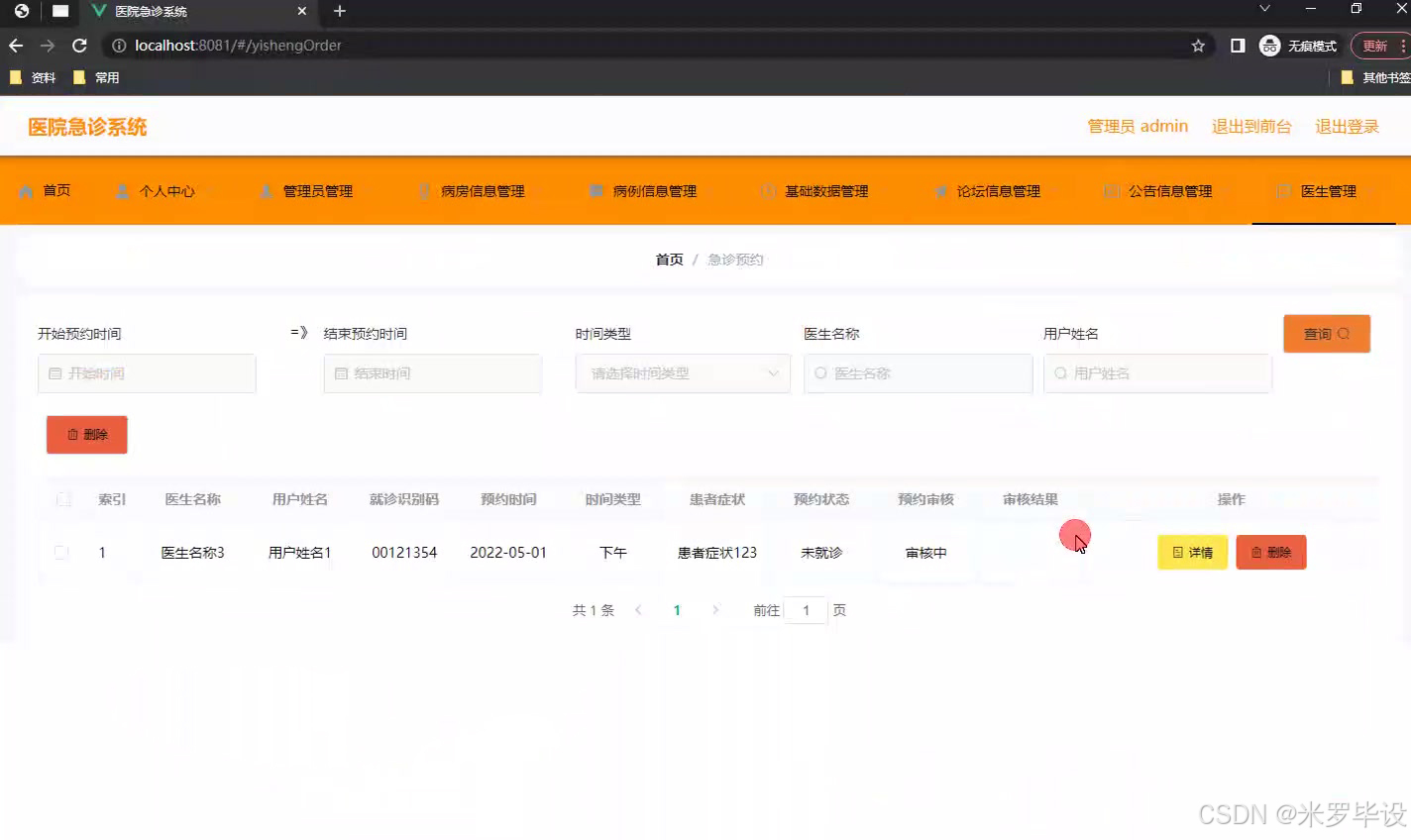Click the yellow 详情 detail button
1411x840 pixels.
click(1192, 553)
